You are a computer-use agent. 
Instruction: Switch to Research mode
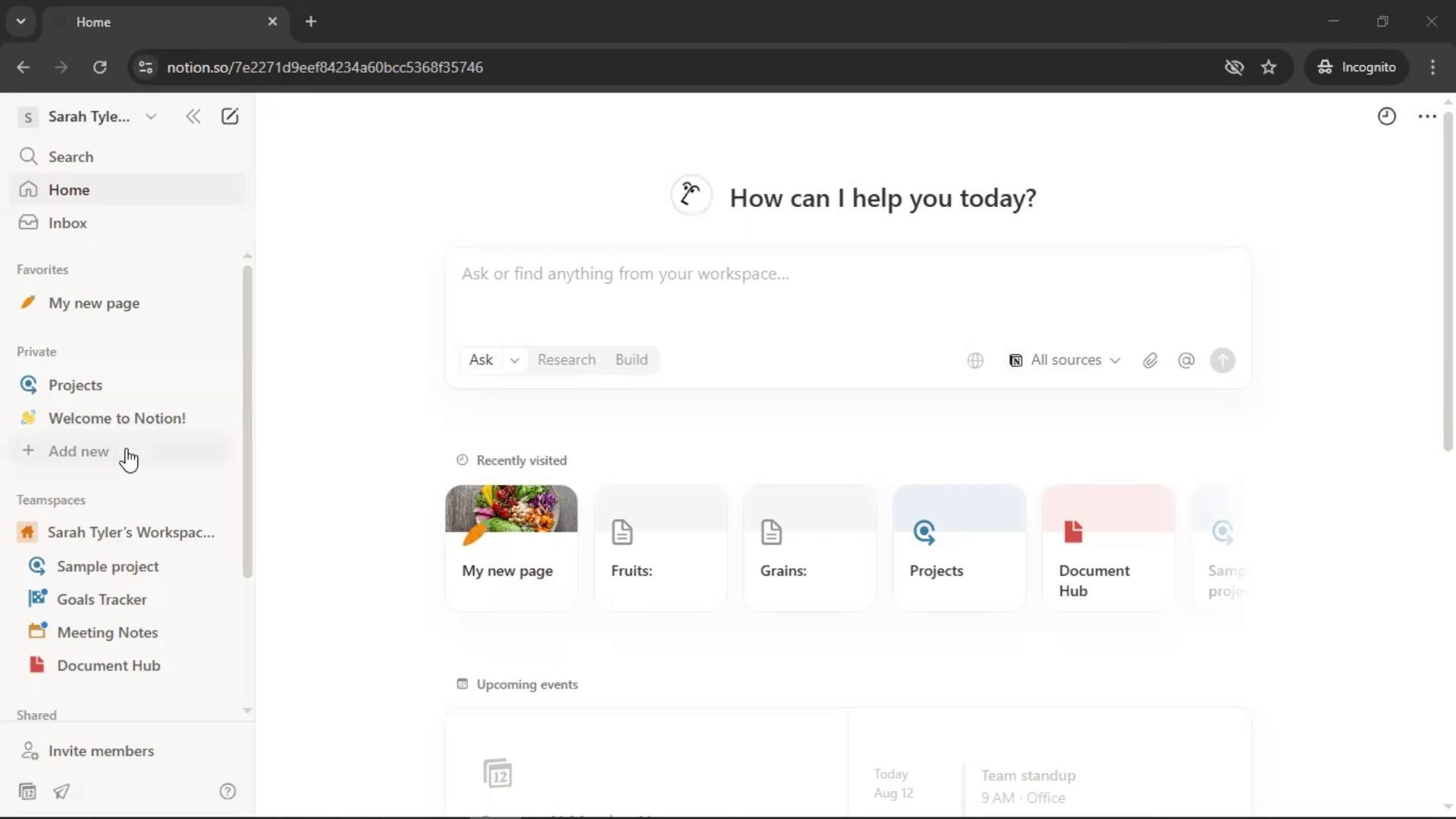(x=566, y=360)
